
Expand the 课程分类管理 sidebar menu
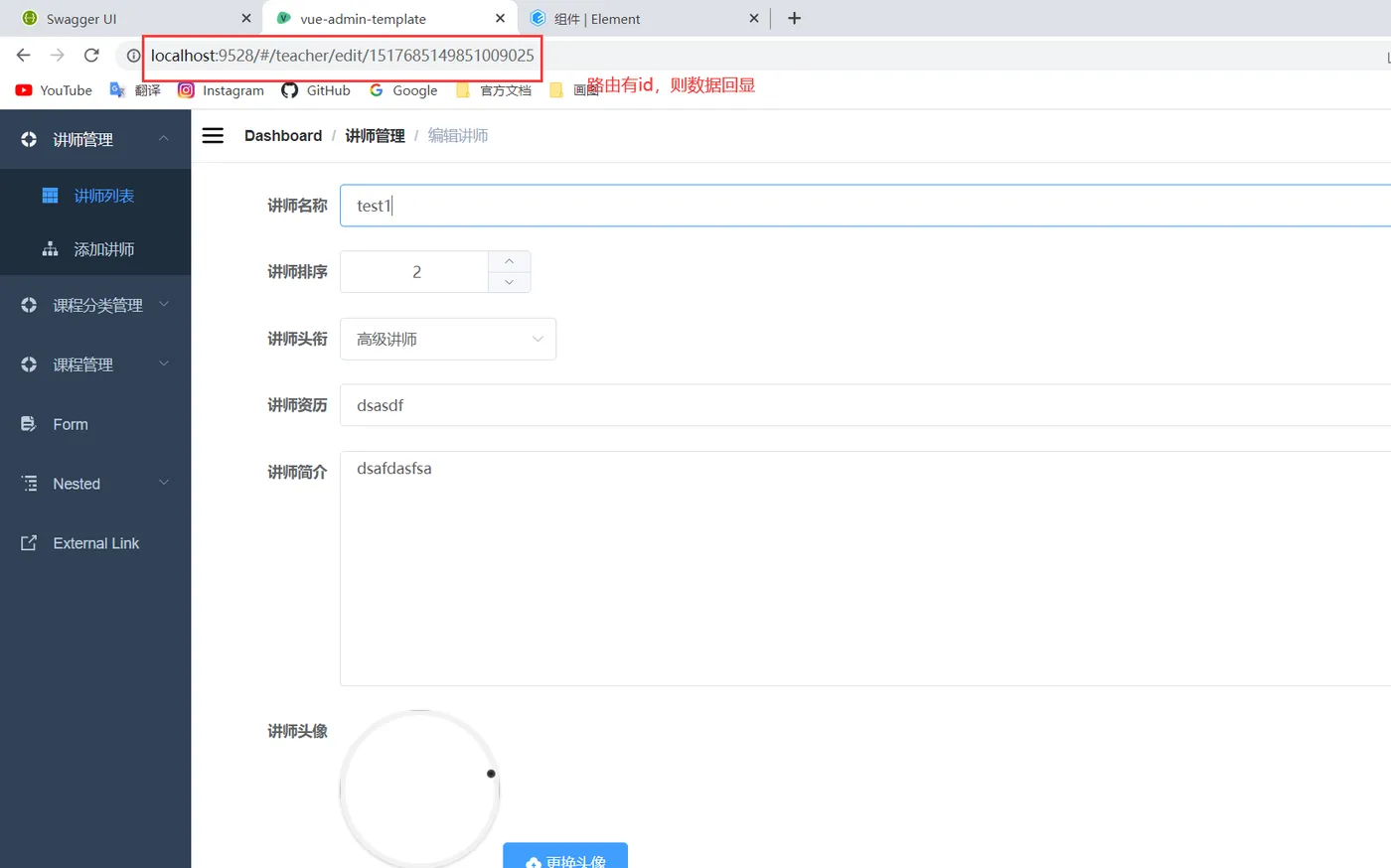[95, 305]
